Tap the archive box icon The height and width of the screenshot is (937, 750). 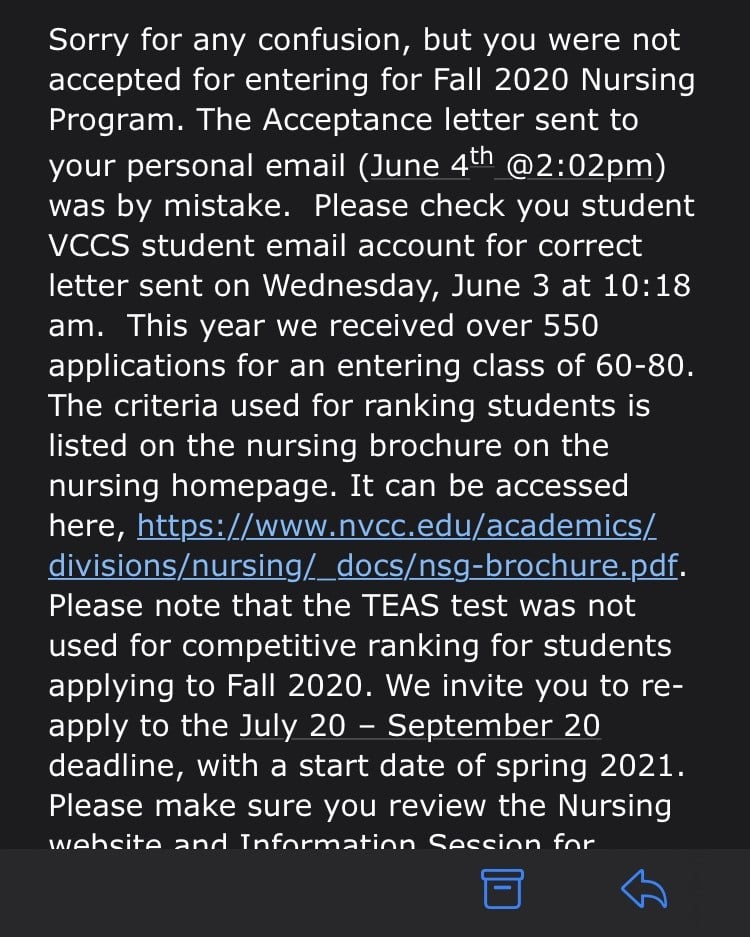(502, 889)
